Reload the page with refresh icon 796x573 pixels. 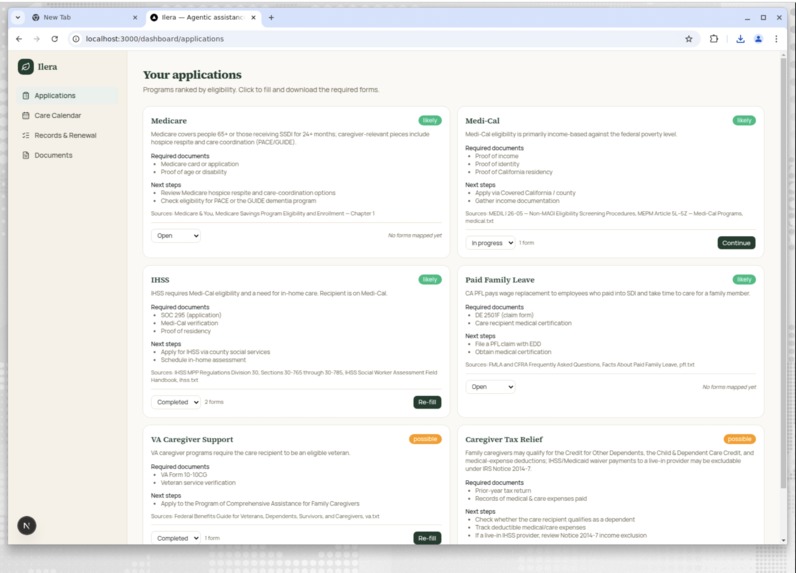(55, 39)
